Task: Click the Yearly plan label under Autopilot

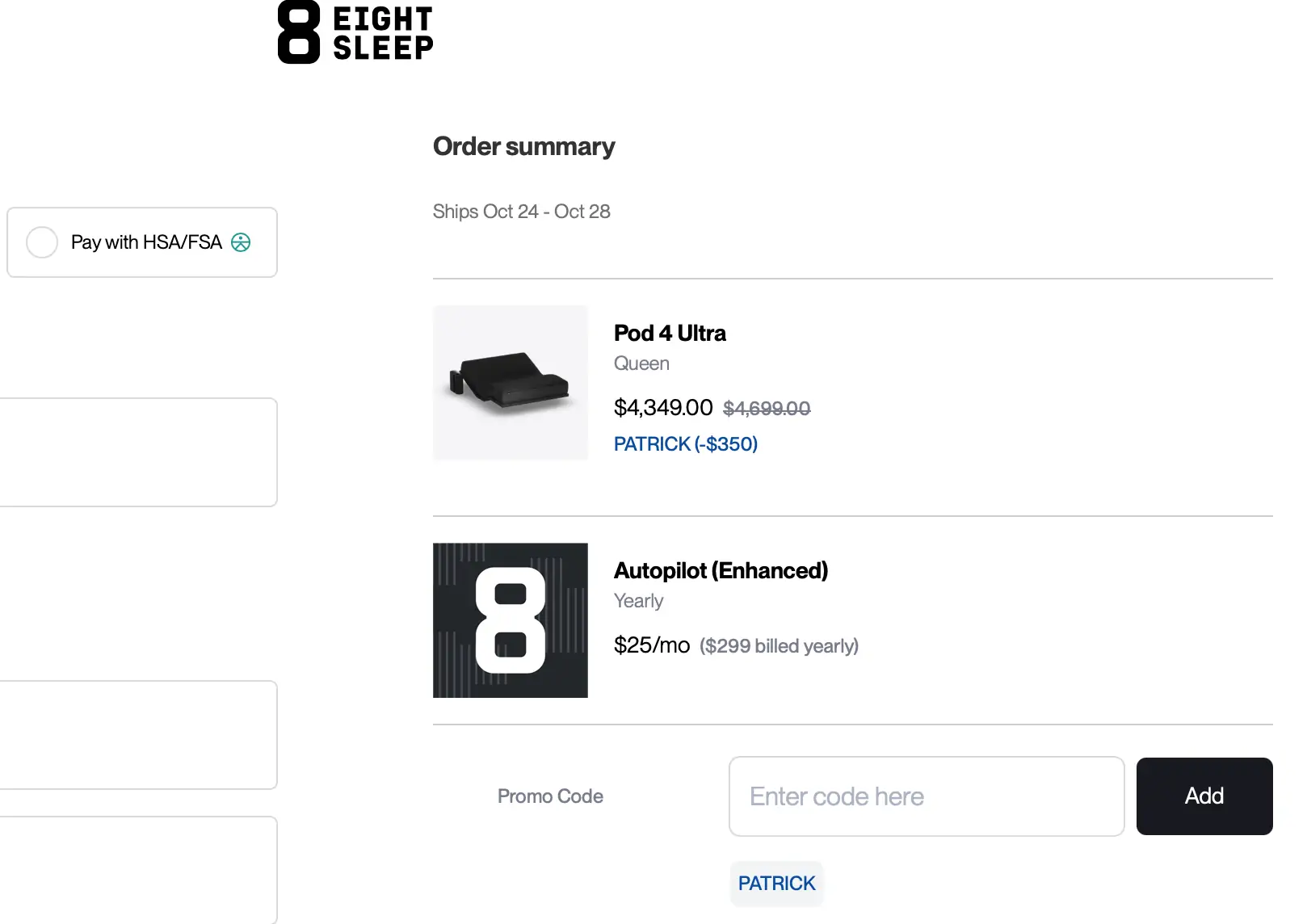Action: point(638,601)
